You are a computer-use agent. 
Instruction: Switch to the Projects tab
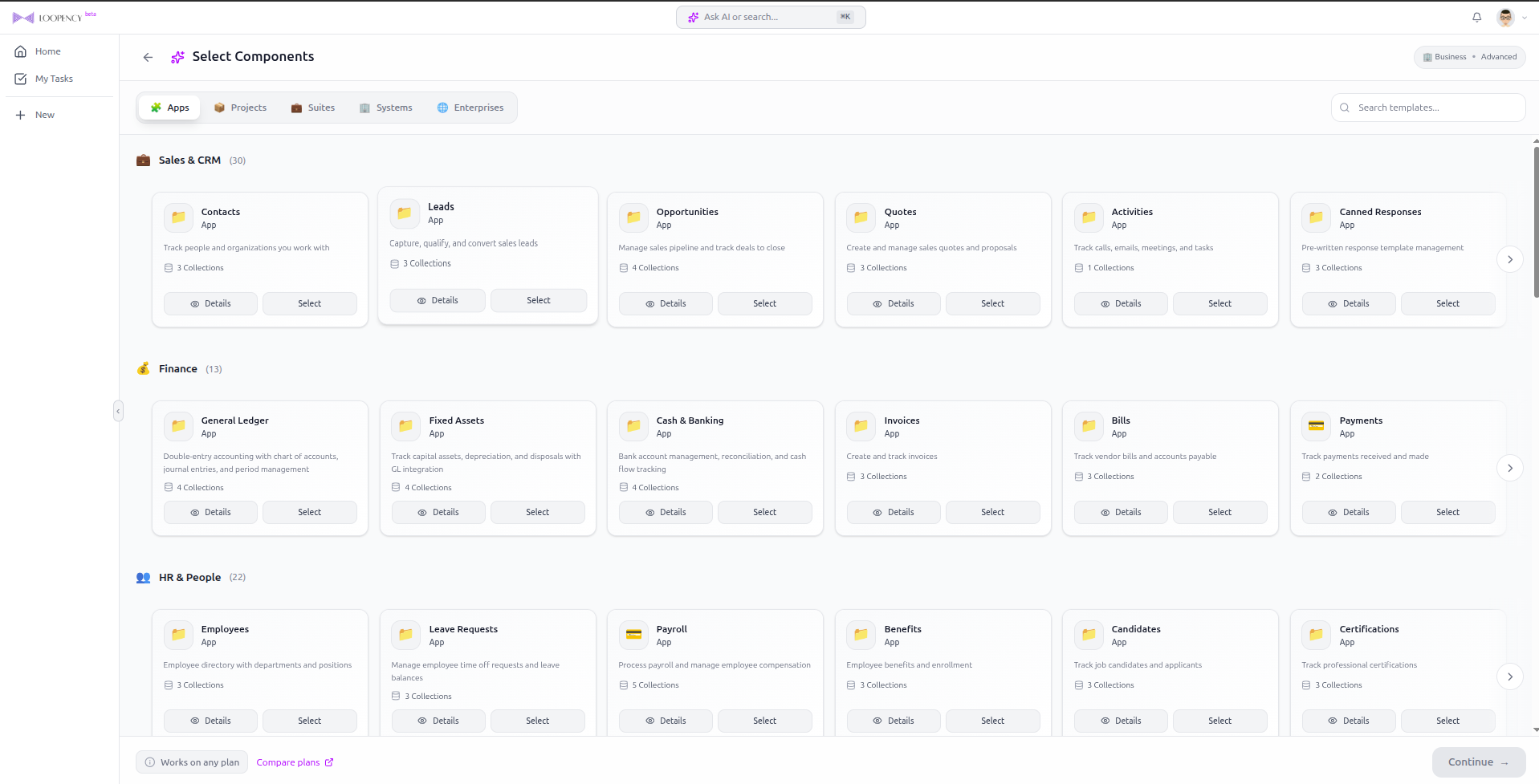(x=240, y=107)
